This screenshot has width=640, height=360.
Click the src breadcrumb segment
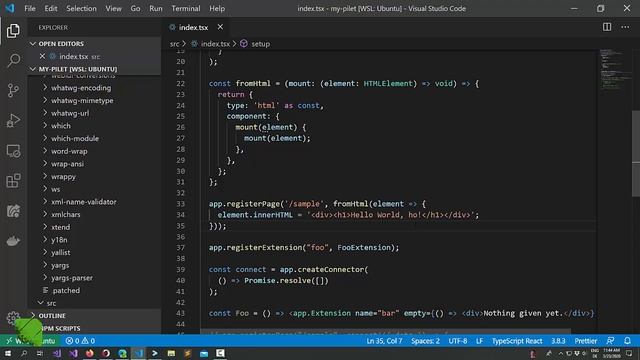(x=174, y=44)
